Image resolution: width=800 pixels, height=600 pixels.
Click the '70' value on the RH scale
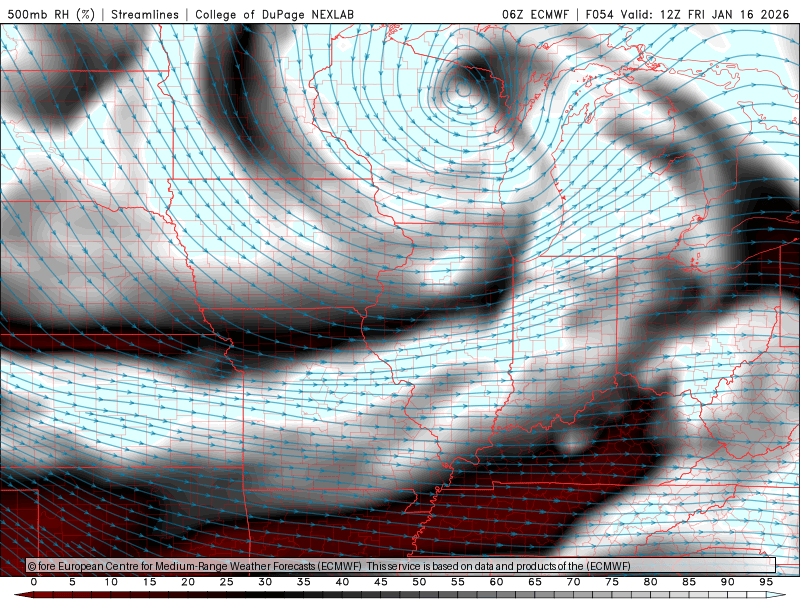(573, 582)
